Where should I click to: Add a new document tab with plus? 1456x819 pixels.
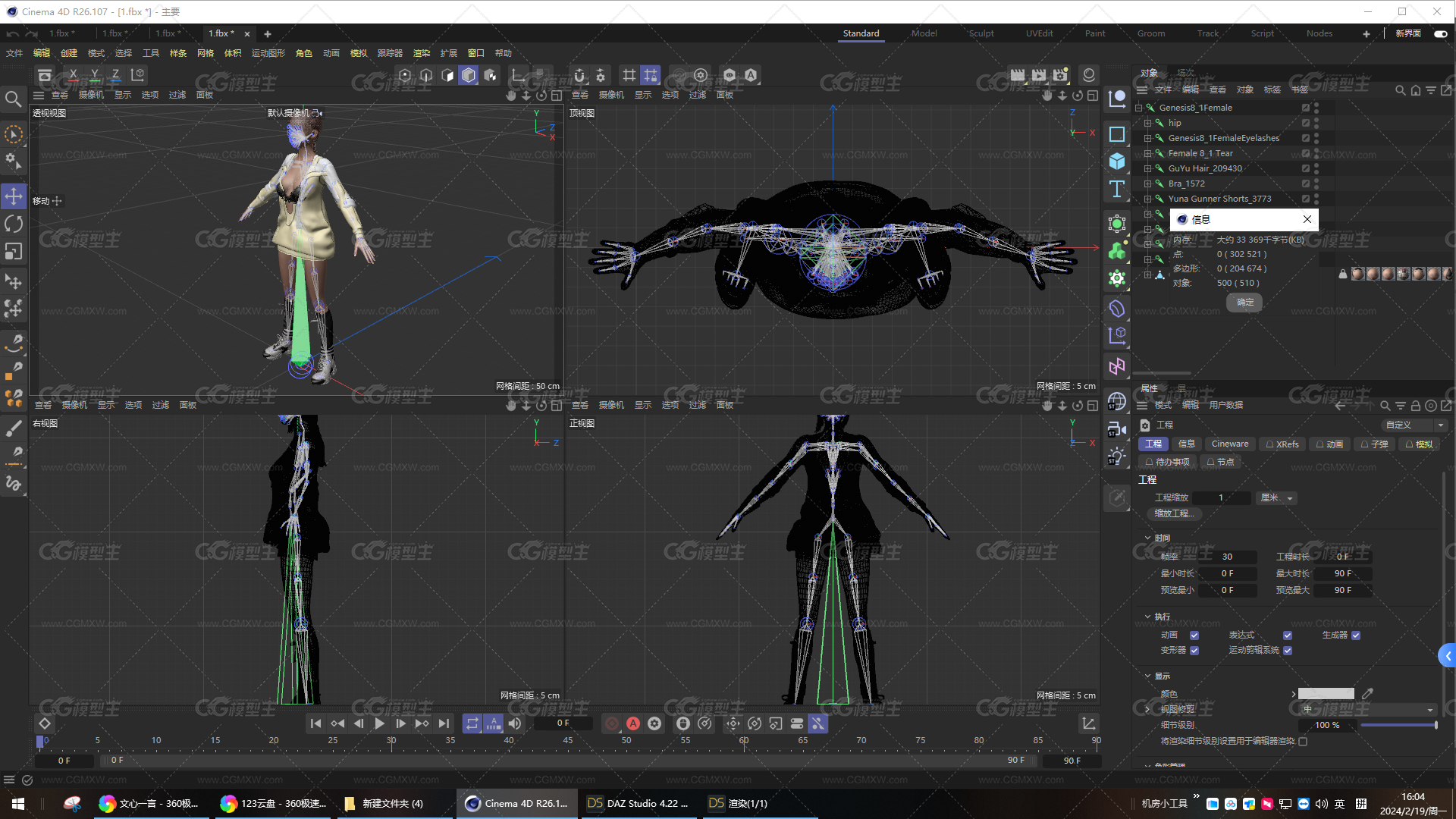[267, 34]
